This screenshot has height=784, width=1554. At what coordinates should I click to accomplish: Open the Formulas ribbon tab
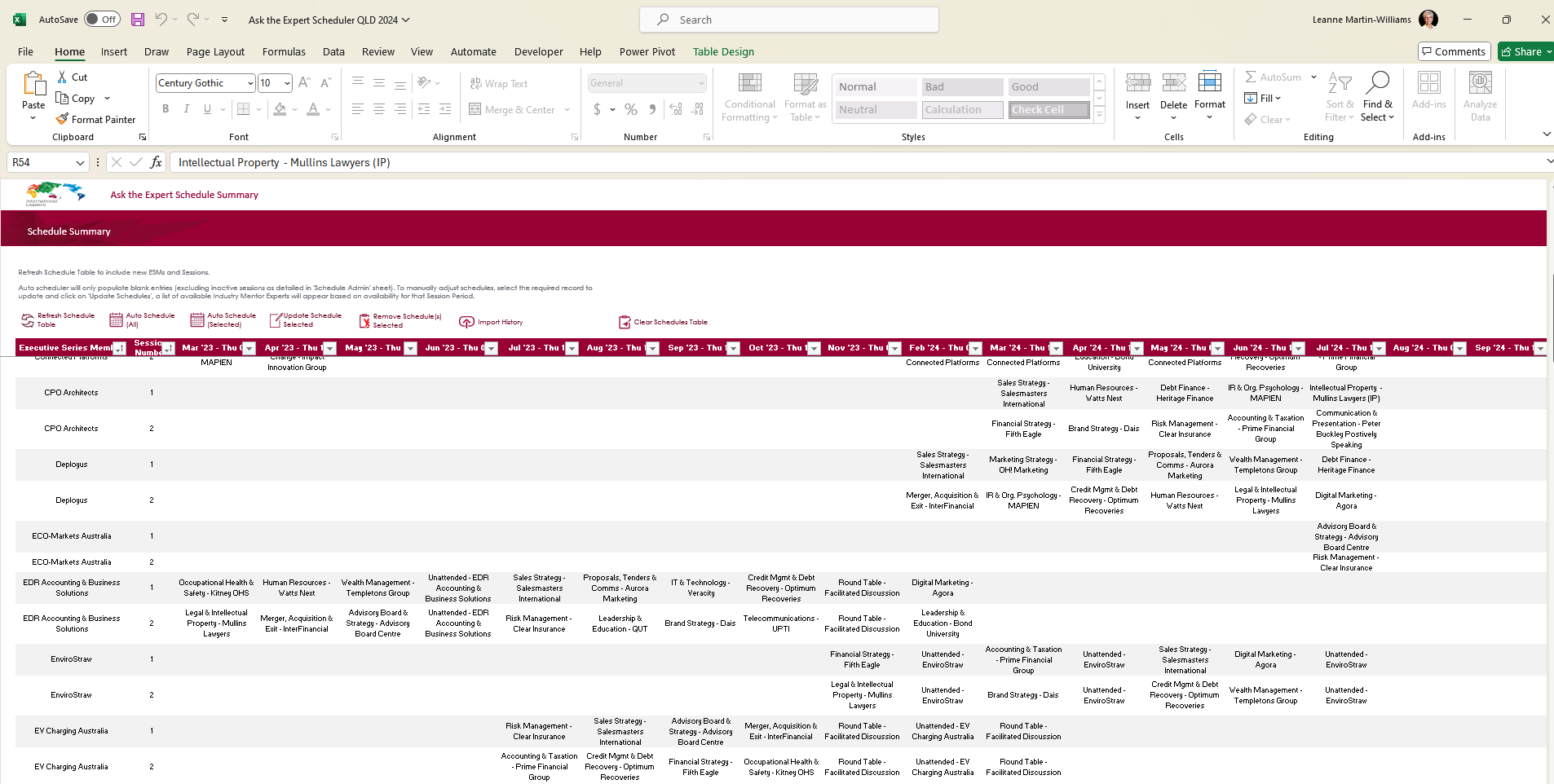click(284, 51)
